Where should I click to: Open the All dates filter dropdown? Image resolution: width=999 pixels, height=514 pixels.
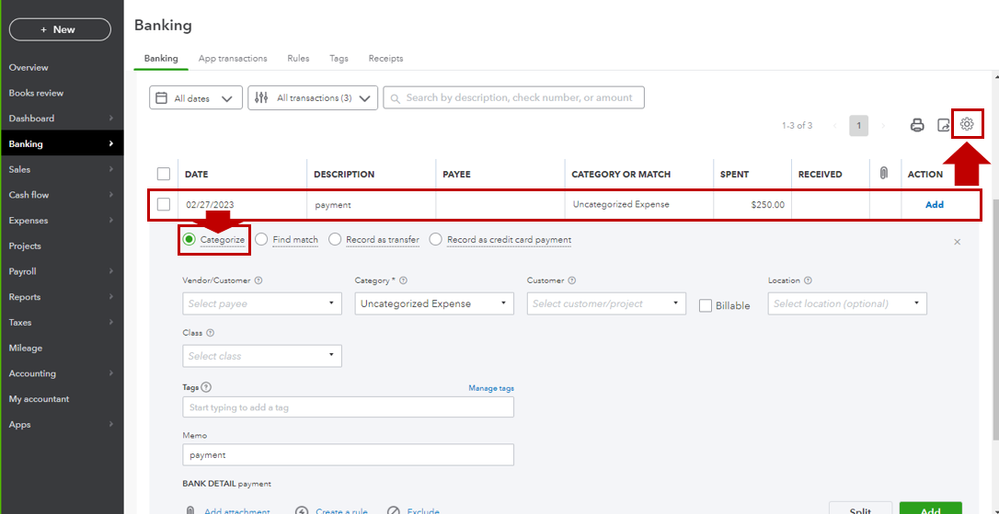pyautogui.click(x=196, y=98)
